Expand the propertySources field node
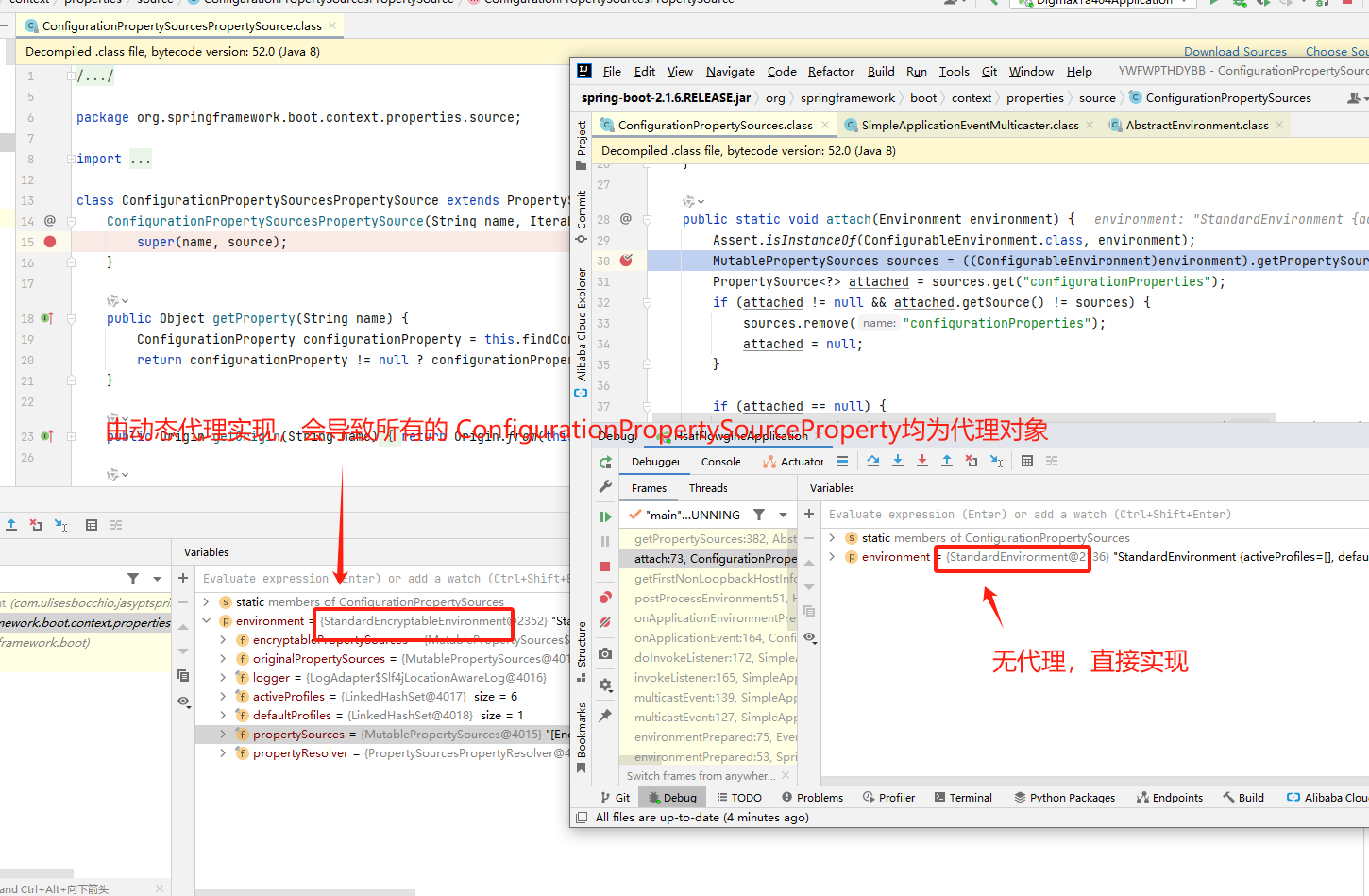This screenshot has height=896, width=1369. click(223, 735)
